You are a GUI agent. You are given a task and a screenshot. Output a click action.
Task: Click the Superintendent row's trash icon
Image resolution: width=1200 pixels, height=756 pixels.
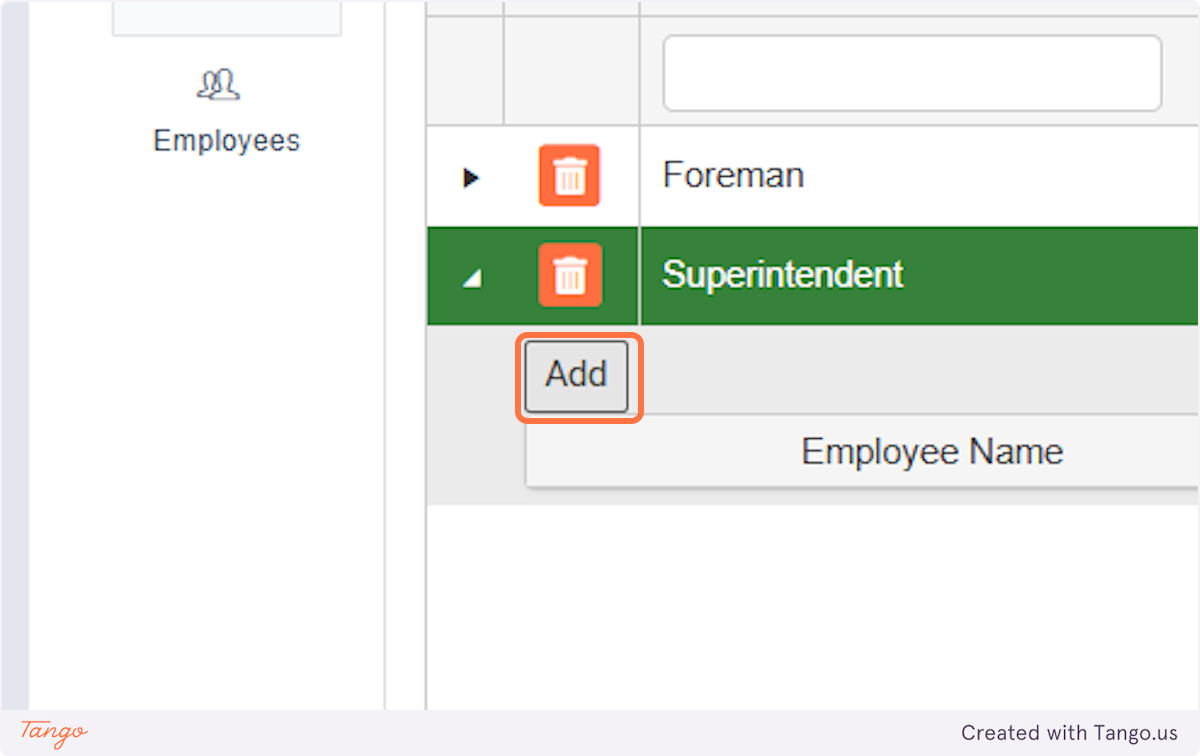coord(569,275)
